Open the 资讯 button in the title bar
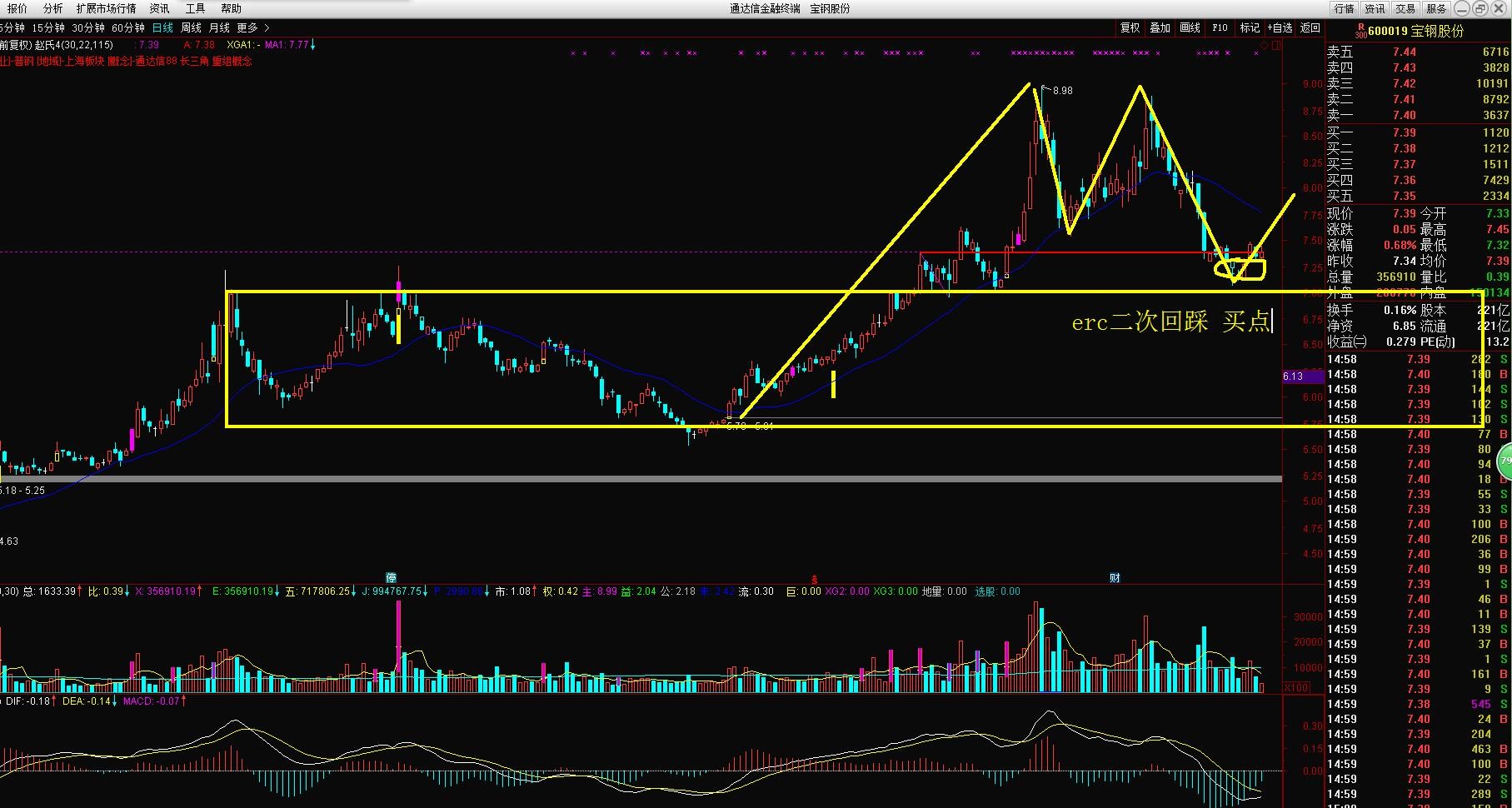The width and height of the screenshot is (1512, 808). tap(1375, 8)
